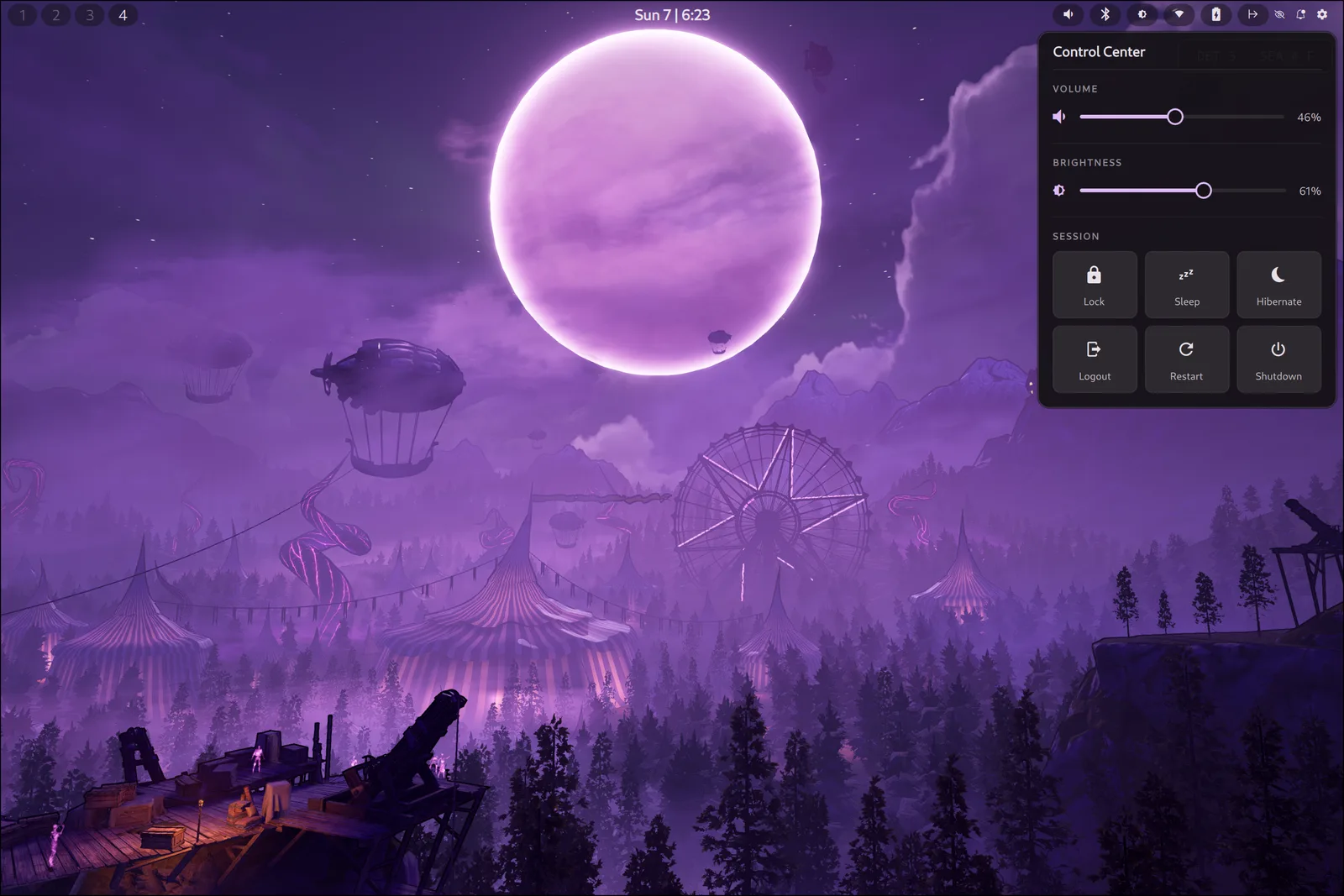Mute volume using the speaker icon beside slider
Viewport: 1344px width, 896px height.
(1059, 117)
